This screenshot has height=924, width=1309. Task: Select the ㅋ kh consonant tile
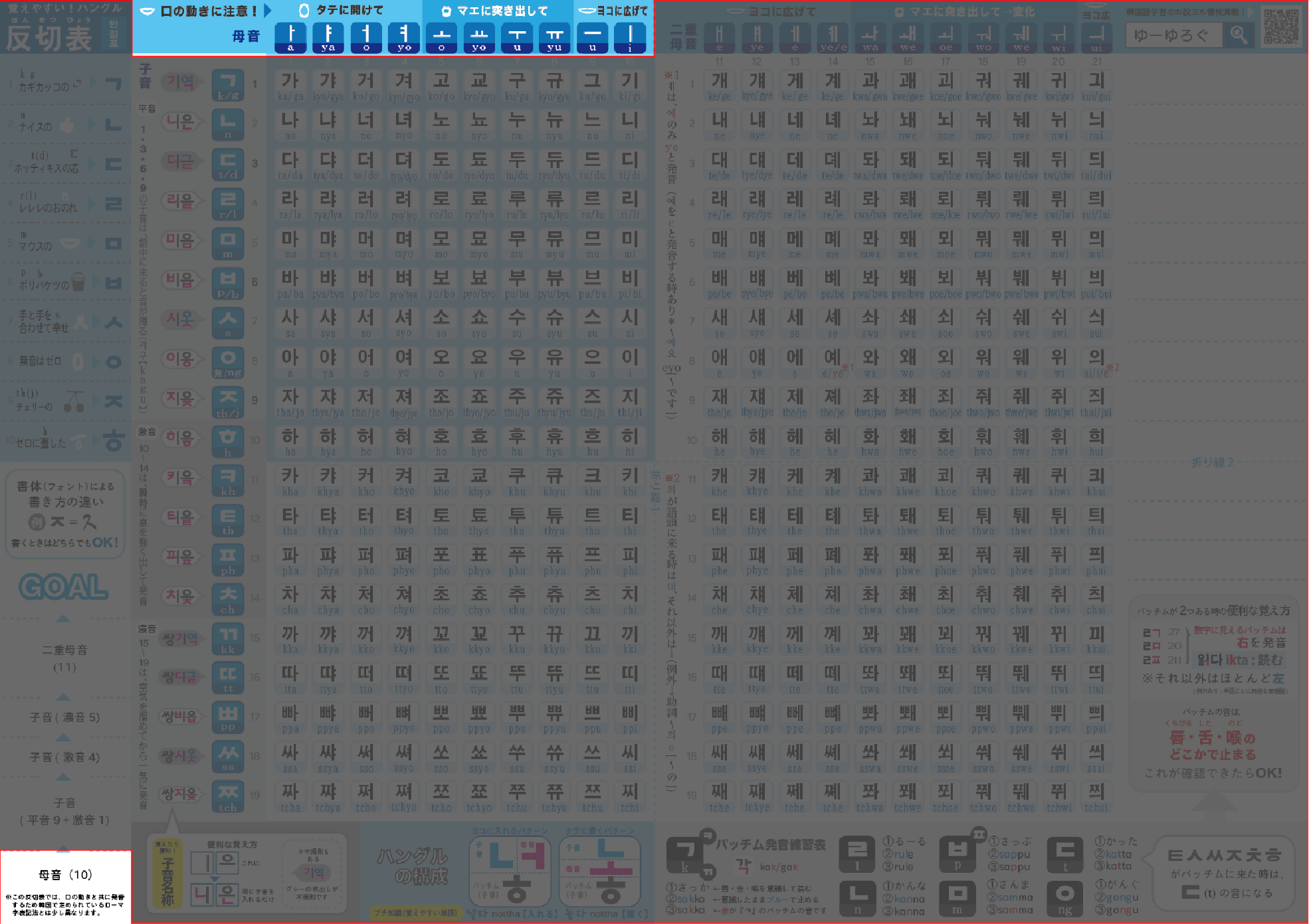(x=228, y=480)
